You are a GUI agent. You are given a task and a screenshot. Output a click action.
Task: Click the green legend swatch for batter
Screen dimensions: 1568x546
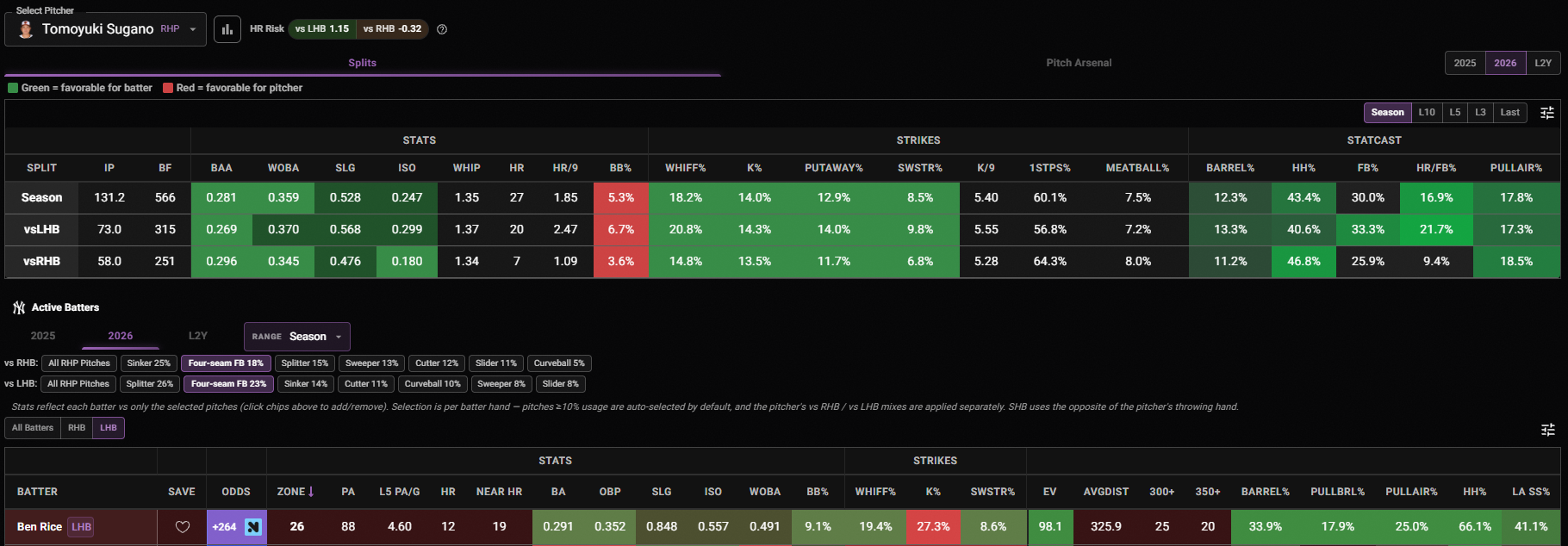point(13,88)
